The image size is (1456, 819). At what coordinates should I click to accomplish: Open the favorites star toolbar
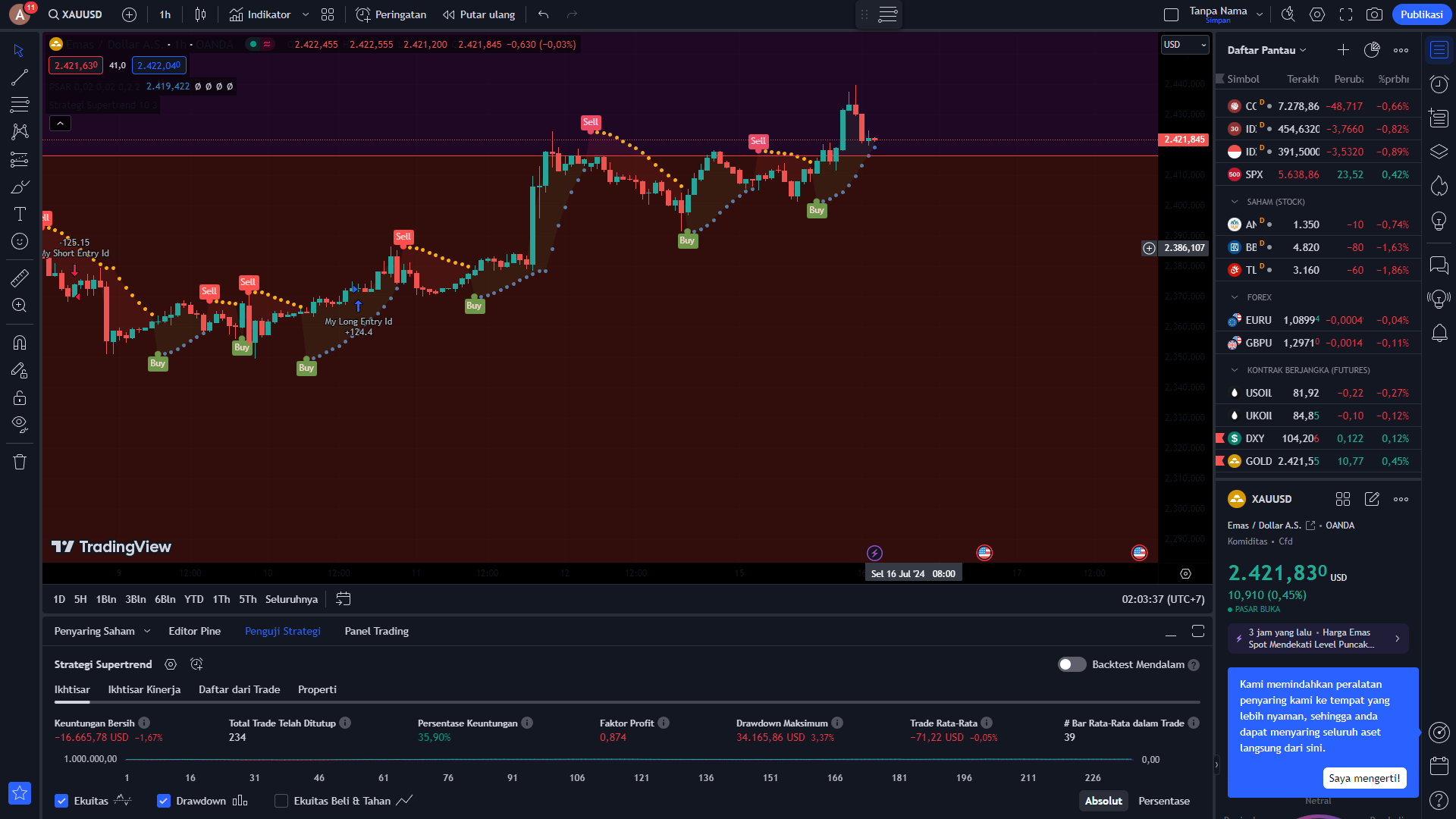tap(20, 793)
